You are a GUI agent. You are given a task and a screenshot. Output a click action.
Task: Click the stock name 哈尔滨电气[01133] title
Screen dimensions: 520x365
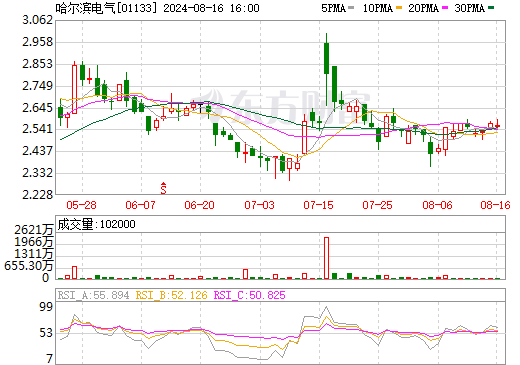coord(106,8)
